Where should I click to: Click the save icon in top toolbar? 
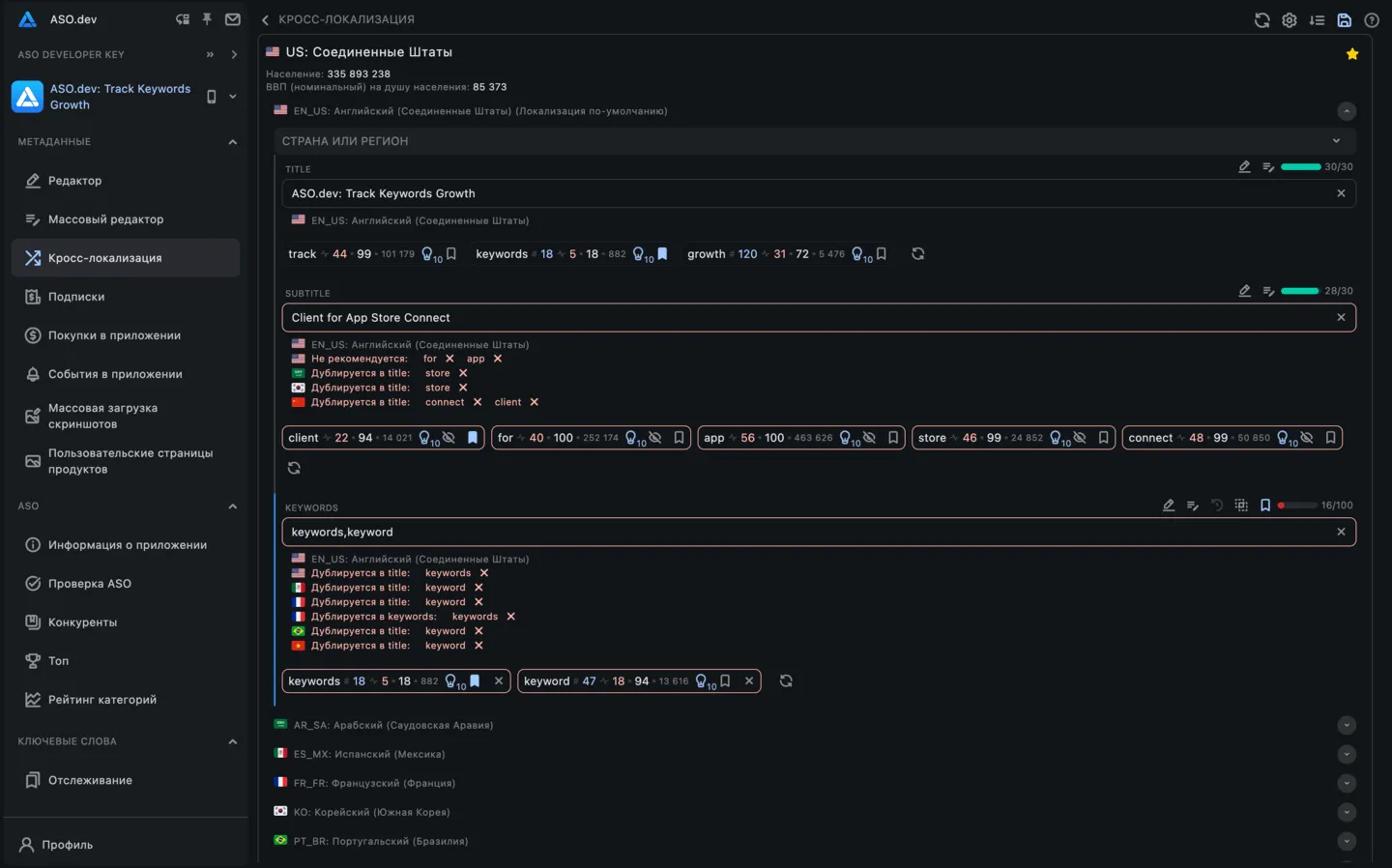click(x=1344, y=19)
